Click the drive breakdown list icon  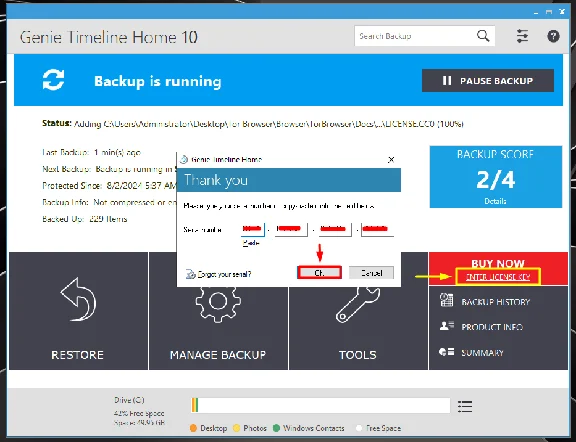[x=465, y=406]
